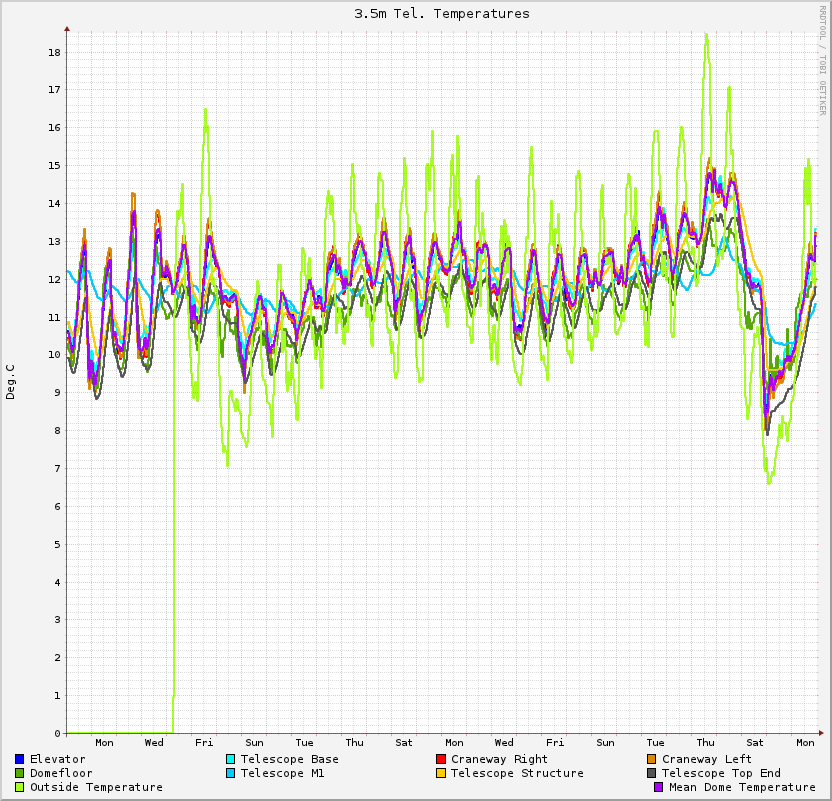Click the 'Telescope Structure' legend label
This screenshot has width=832, height=801.
(x=517, y=773)
